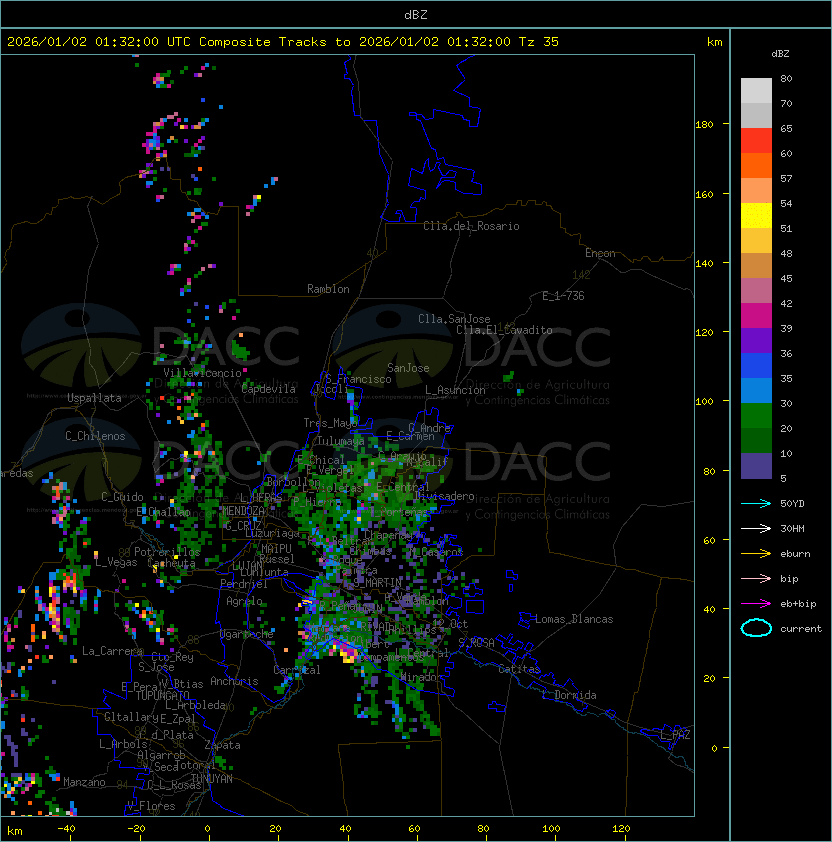Click the cyan 50YD arrow in legend
Screen dimensions: 832x842
[x=756, y=504]
